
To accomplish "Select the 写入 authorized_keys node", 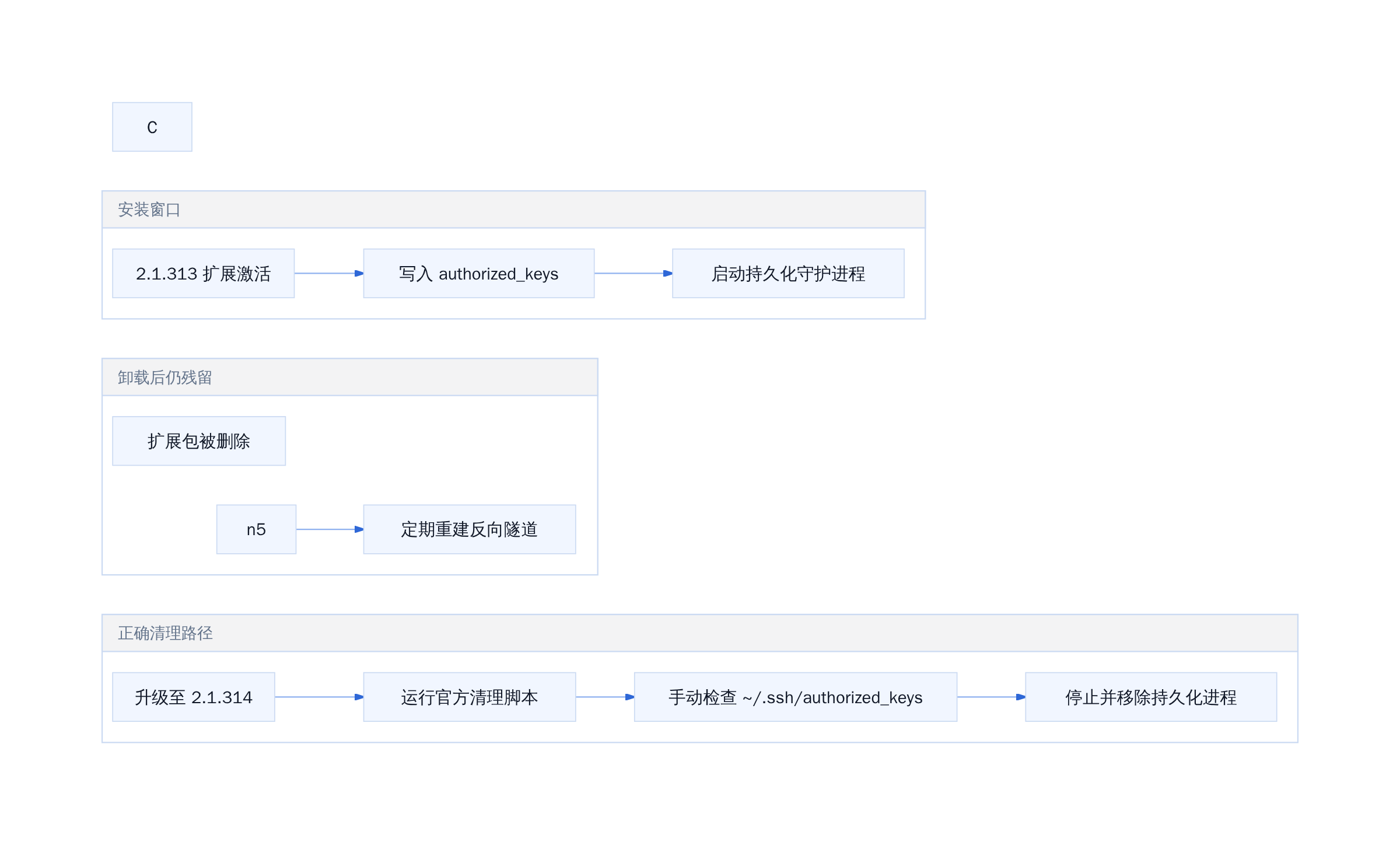I will (479, 273).
